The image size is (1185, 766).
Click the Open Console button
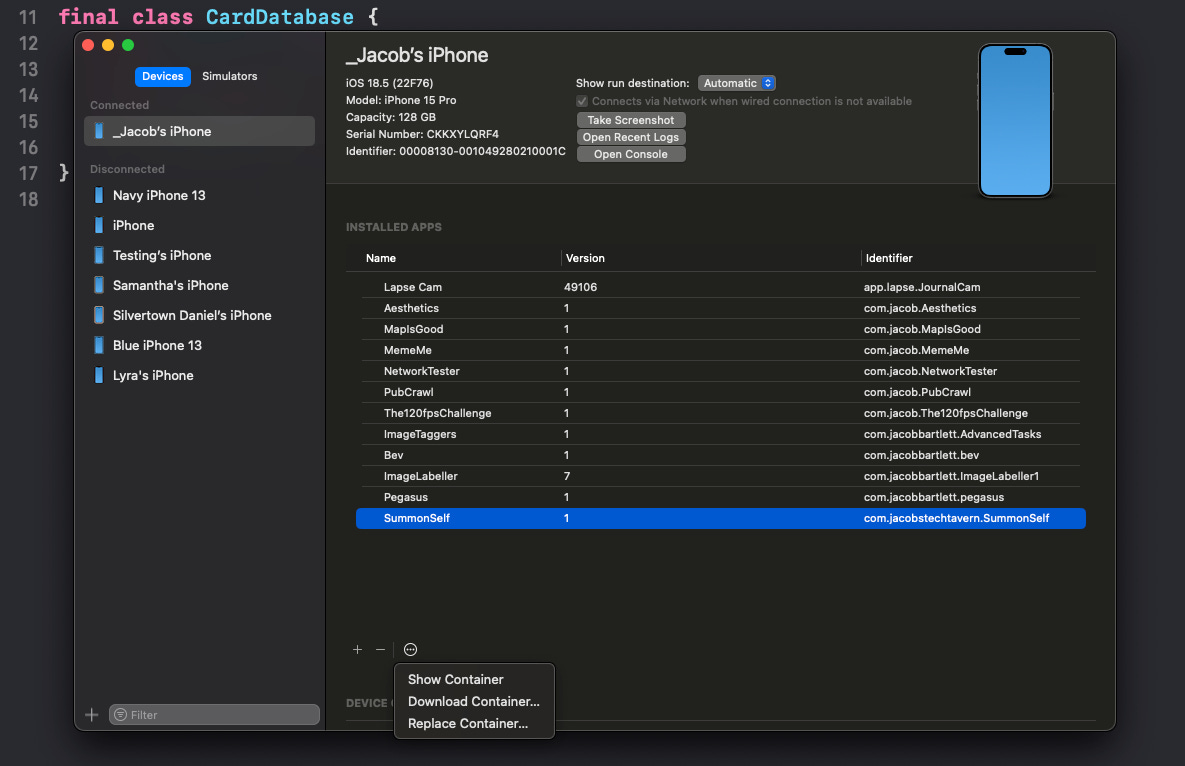point(631,154)
